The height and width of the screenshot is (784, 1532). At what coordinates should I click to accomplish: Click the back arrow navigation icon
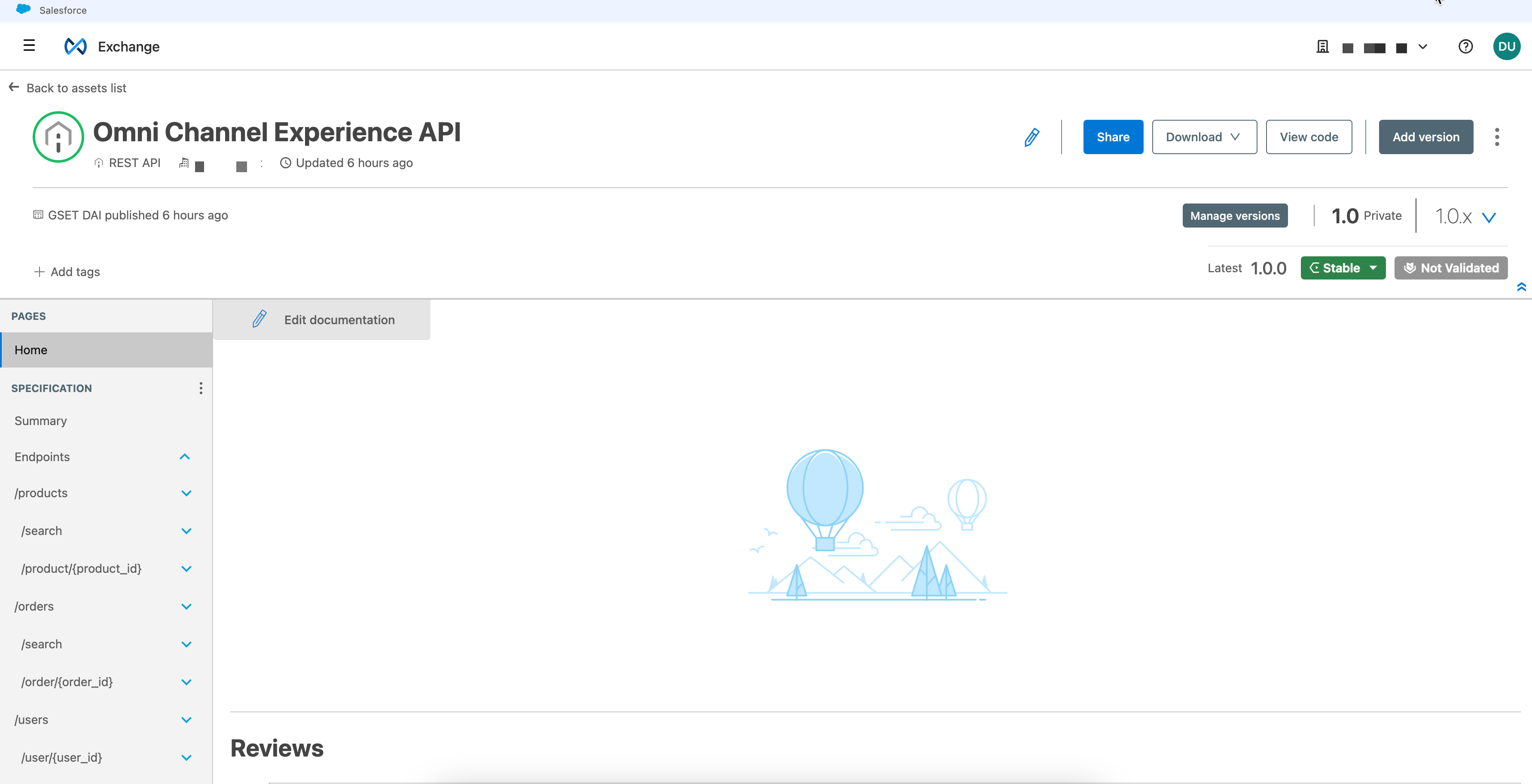[13, 87]
